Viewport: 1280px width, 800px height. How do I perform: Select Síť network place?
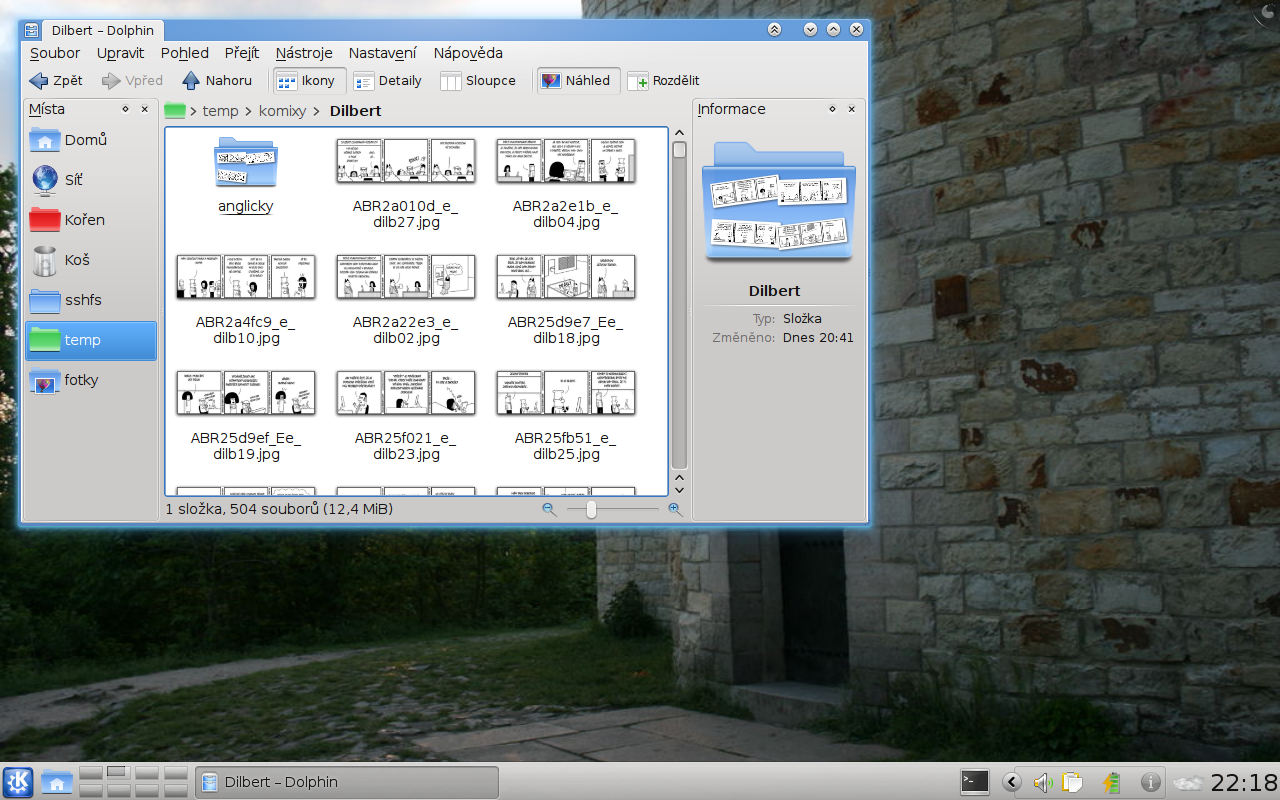[91, 180]
